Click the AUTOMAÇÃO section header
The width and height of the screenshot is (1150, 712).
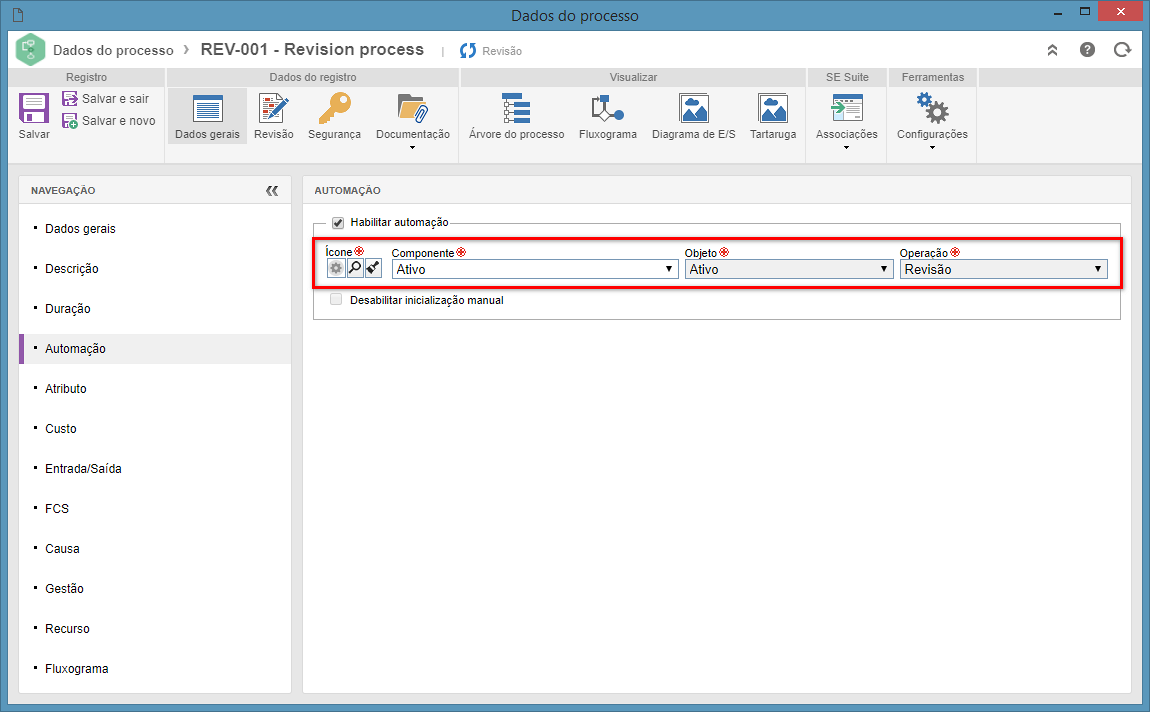(348, 191)
